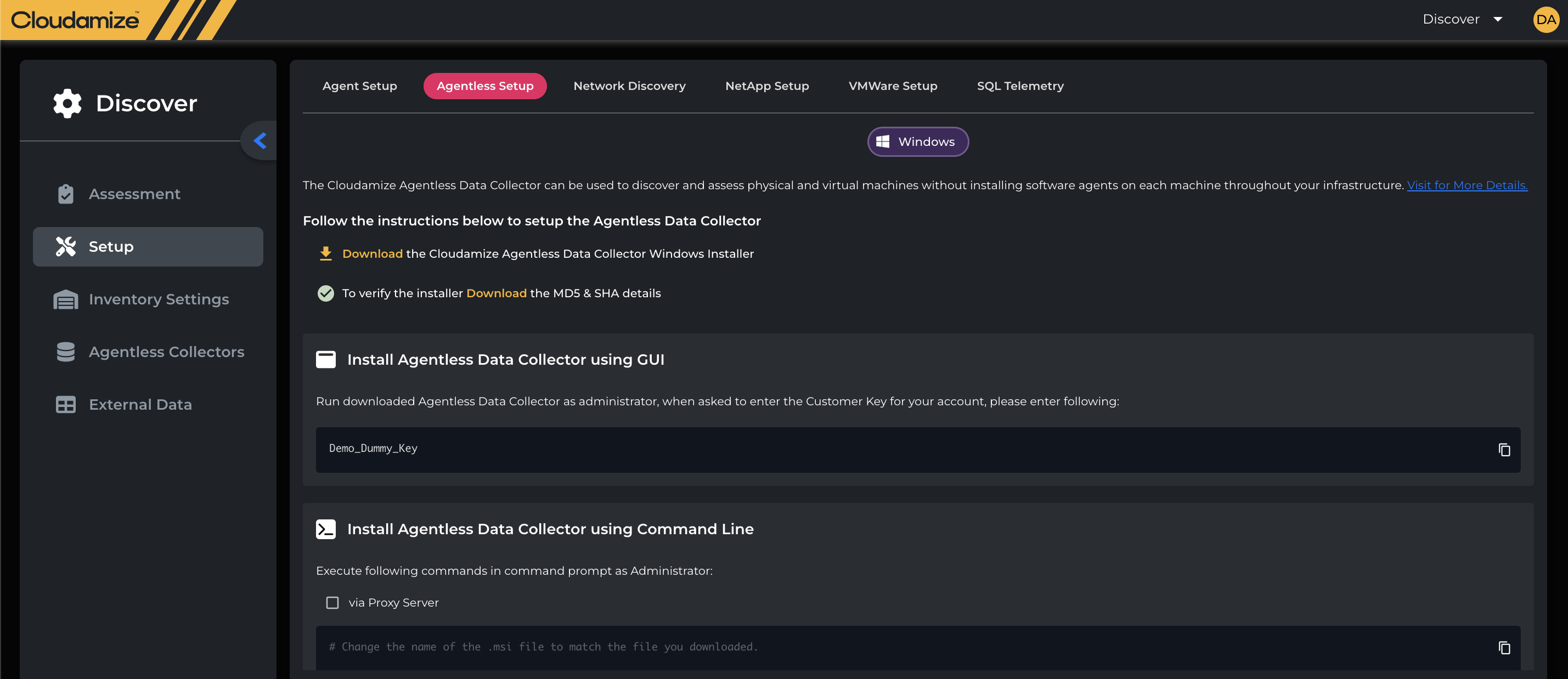Image resolution: width=1568 pixels, height=679 pixels.
Task: Click the External Data table icon
Action: coord(66,405)
